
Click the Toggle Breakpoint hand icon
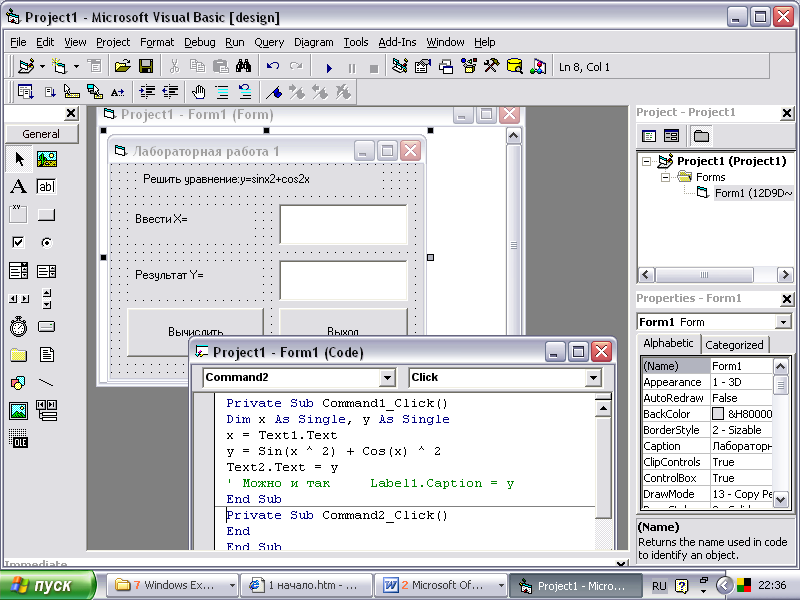click(198, 92)
